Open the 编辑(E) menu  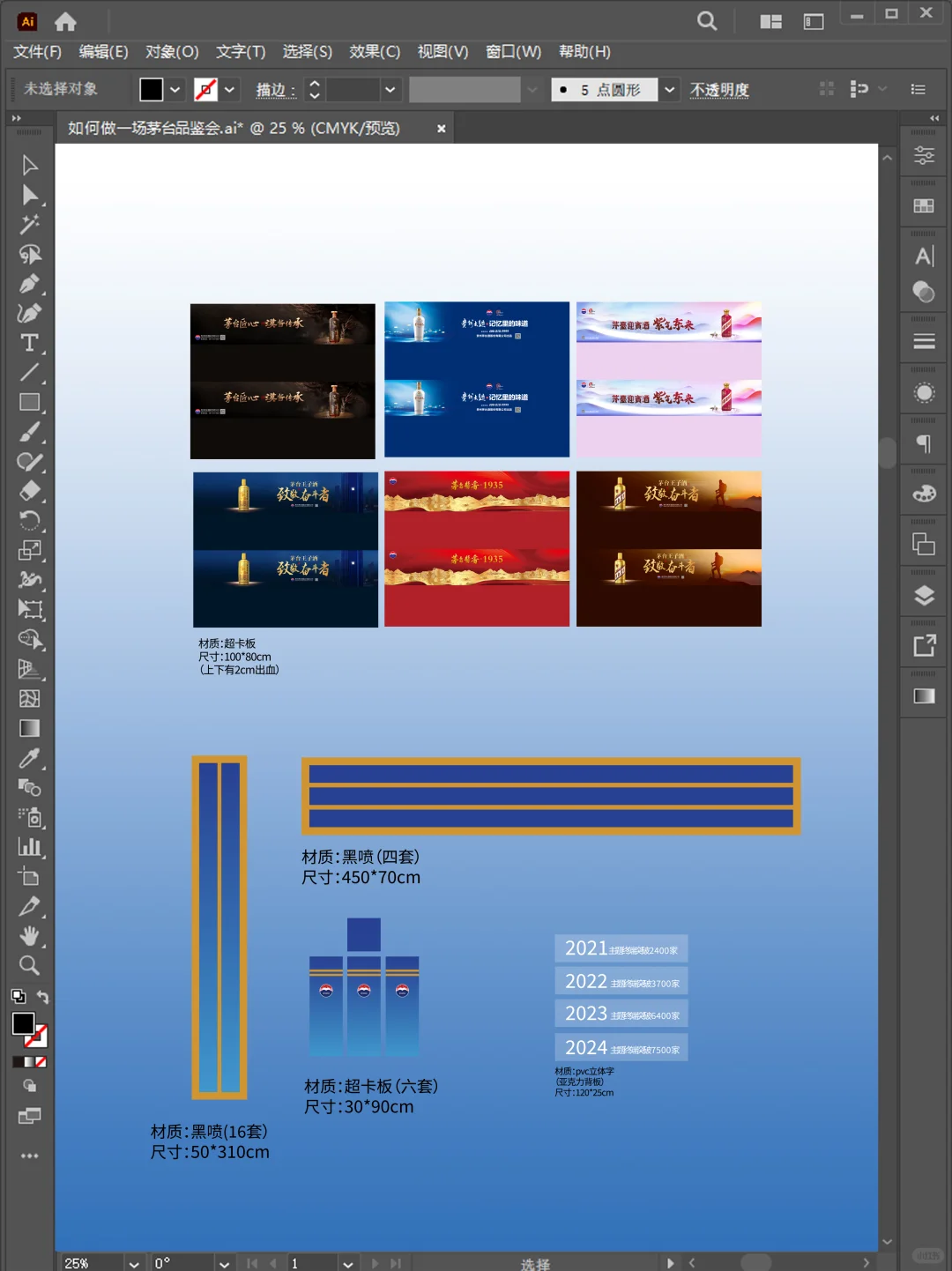point(104,52)
